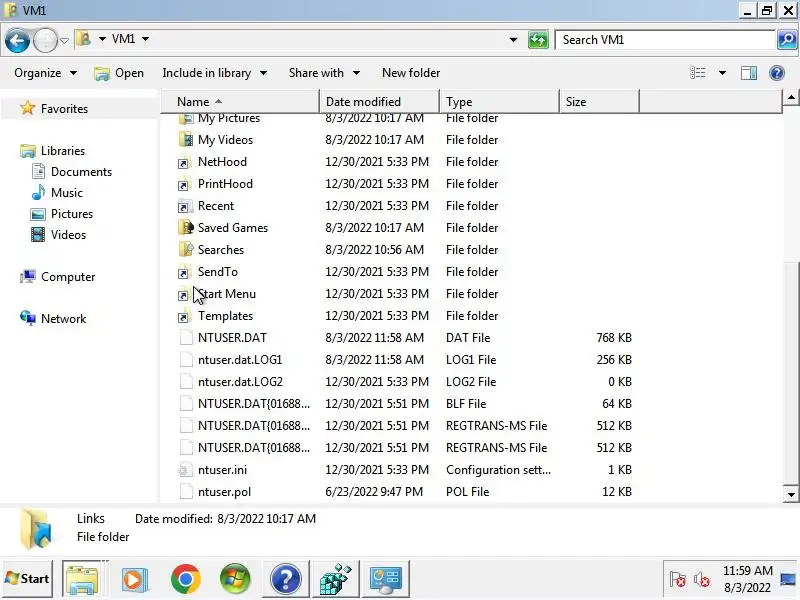Screen dimensions: 800x600
Task: Change view with the view layout icon
Action: pos(697,73)
